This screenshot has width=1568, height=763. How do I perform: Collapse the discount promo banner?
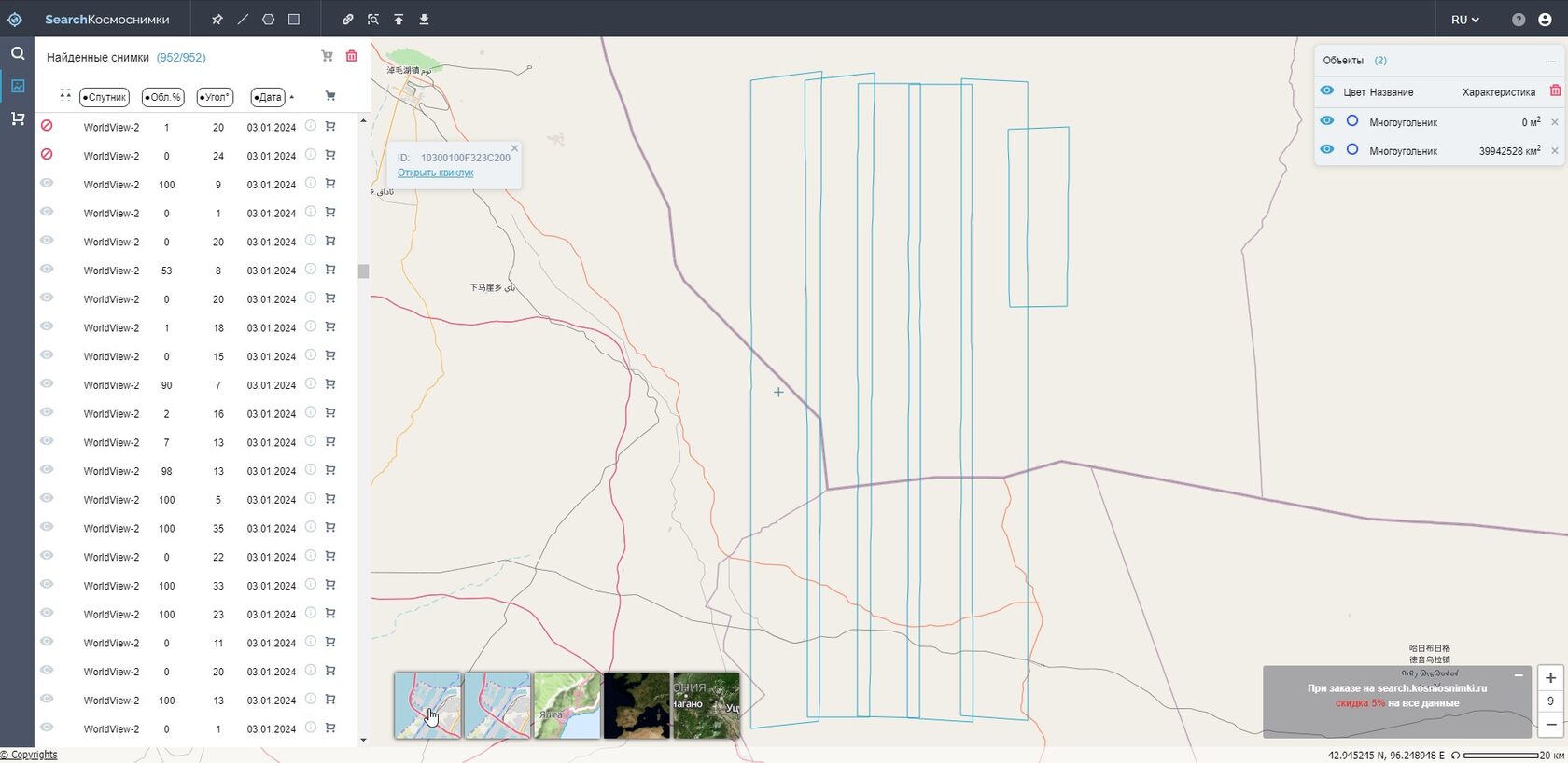(1519, 675)
